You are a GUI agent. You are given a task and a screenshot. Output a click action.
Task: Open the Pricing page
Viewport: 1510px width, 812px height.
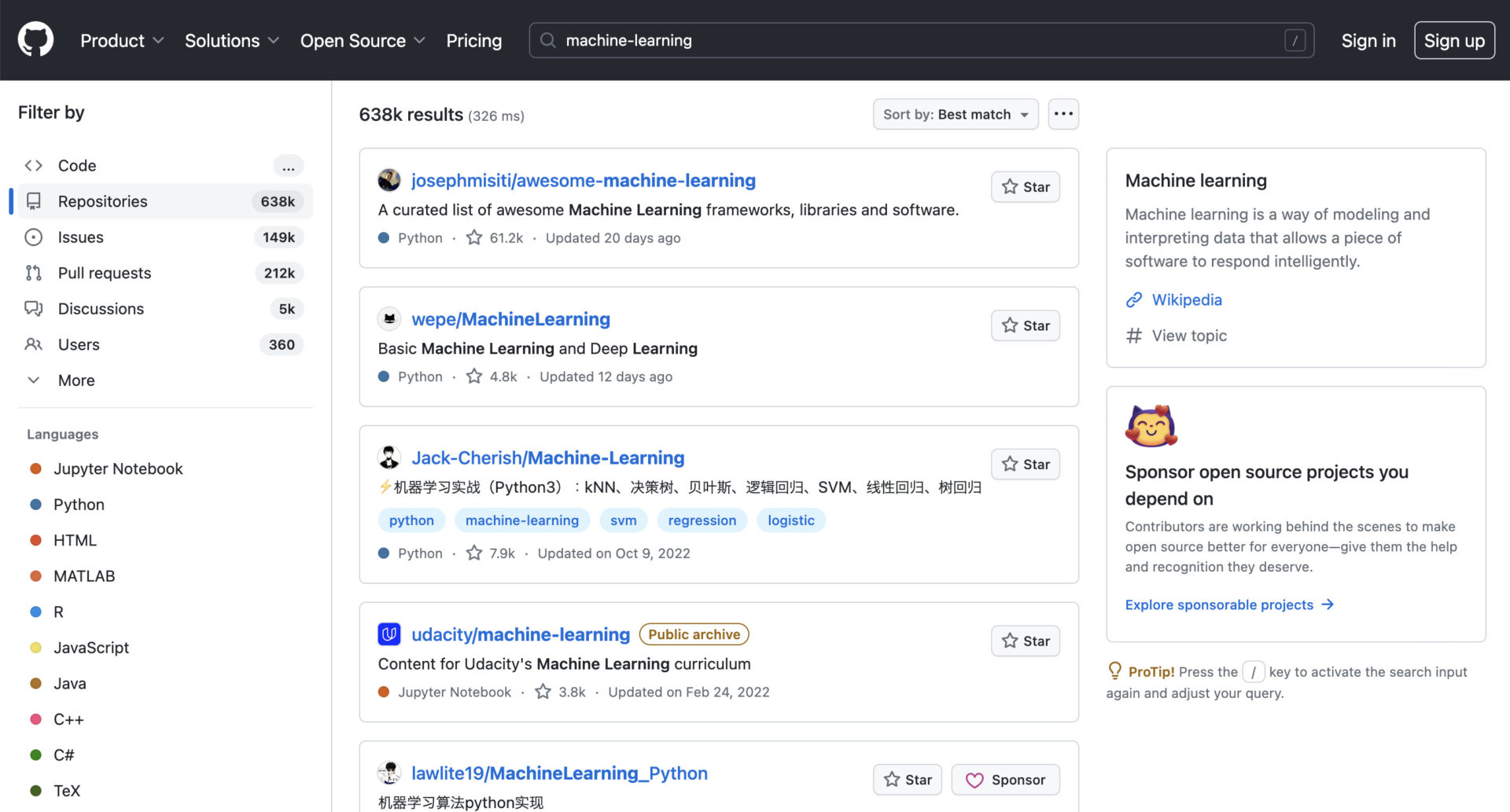(x=473, y=40)
